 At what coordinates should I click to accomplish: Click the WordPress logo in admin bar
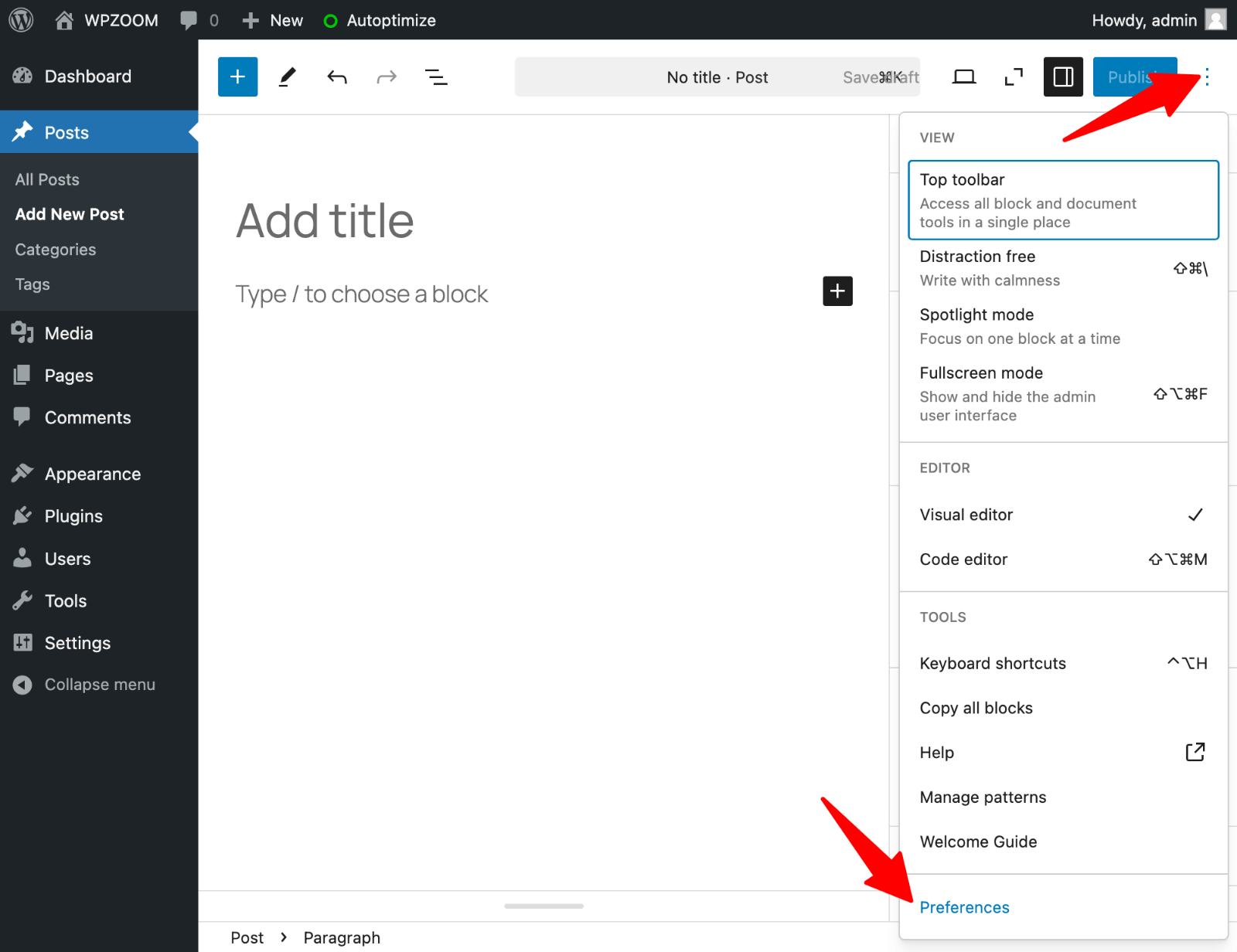pyautogui.click(x=21, y=20)
